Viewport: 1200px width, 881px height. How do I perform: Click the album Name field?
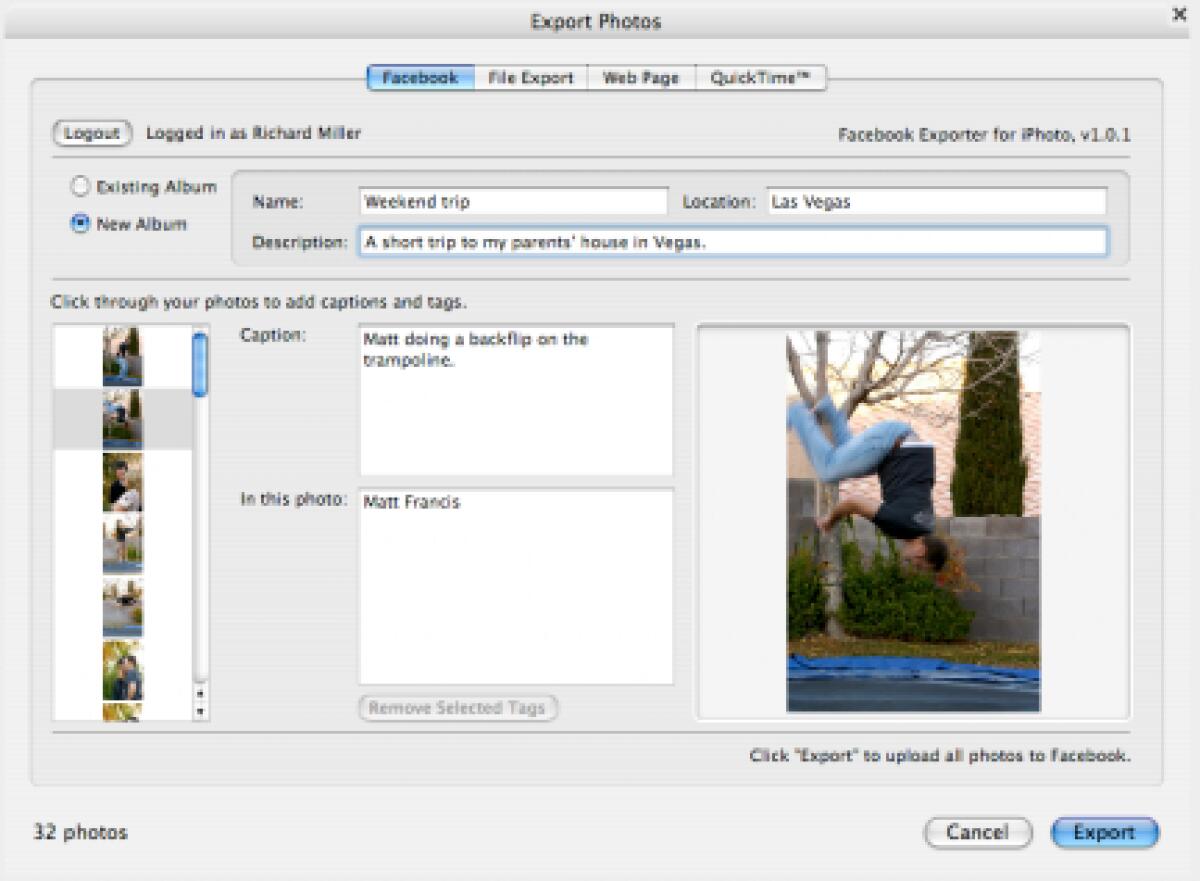tap(513, 202)
